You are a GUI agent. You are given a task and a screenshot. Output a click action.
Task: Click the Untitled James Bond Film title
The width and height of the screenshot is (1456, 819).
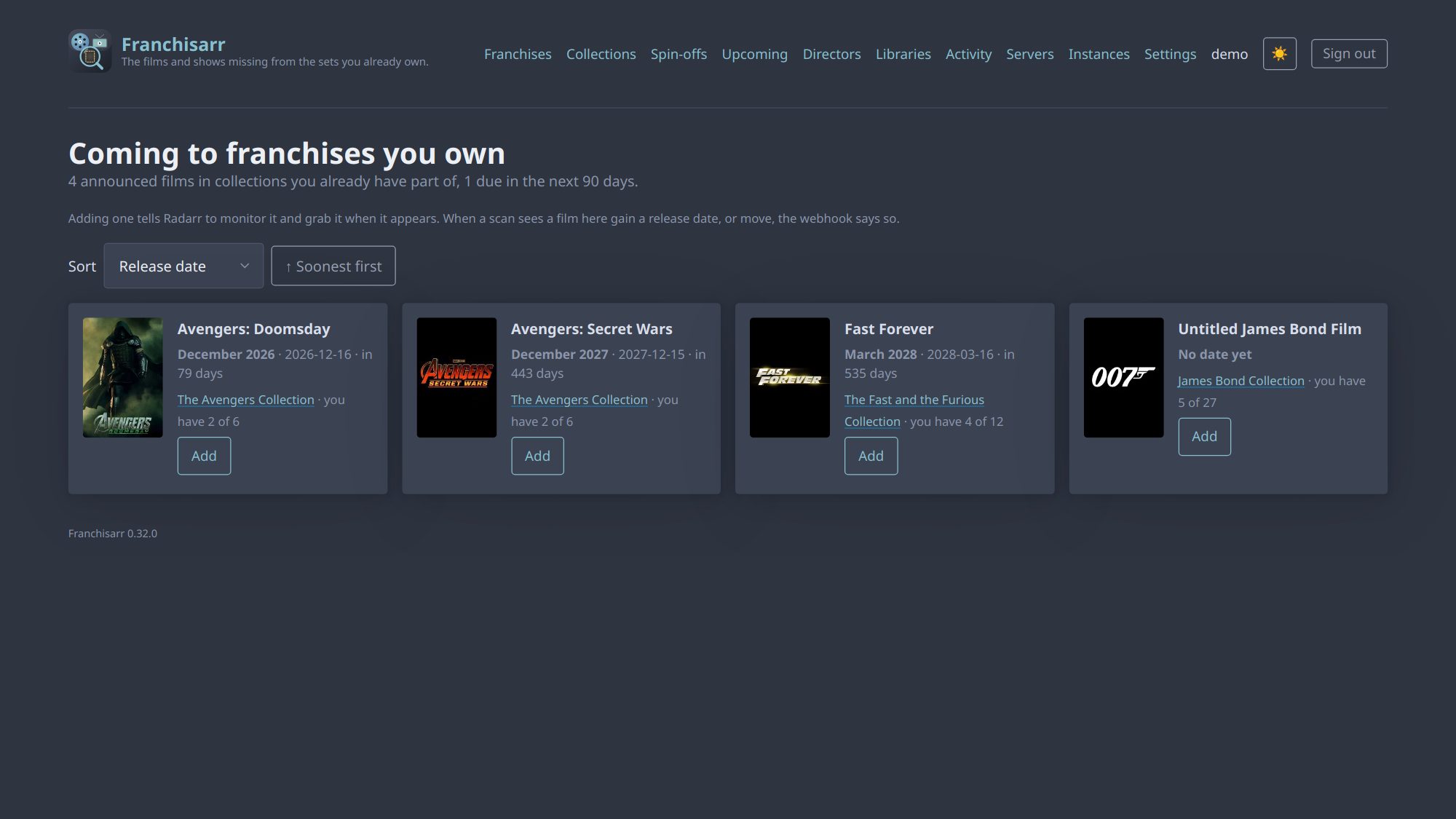[1270, 329]
